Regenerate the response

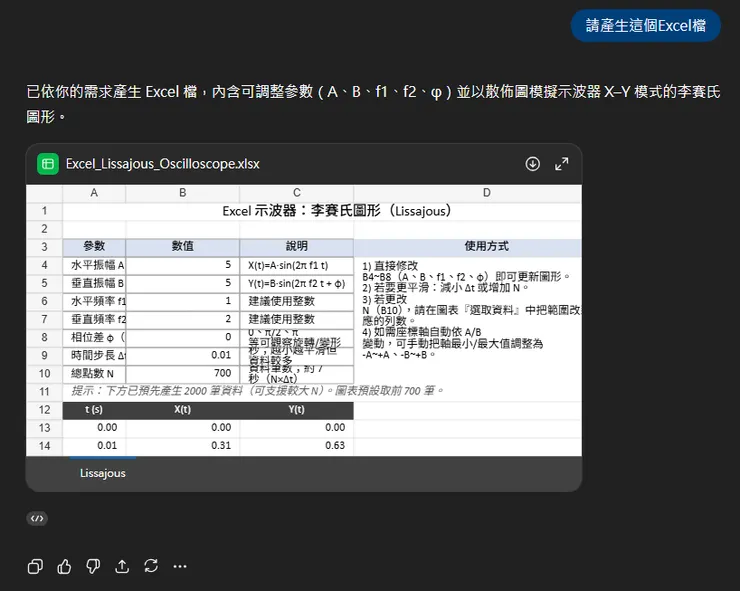[151, 566]
